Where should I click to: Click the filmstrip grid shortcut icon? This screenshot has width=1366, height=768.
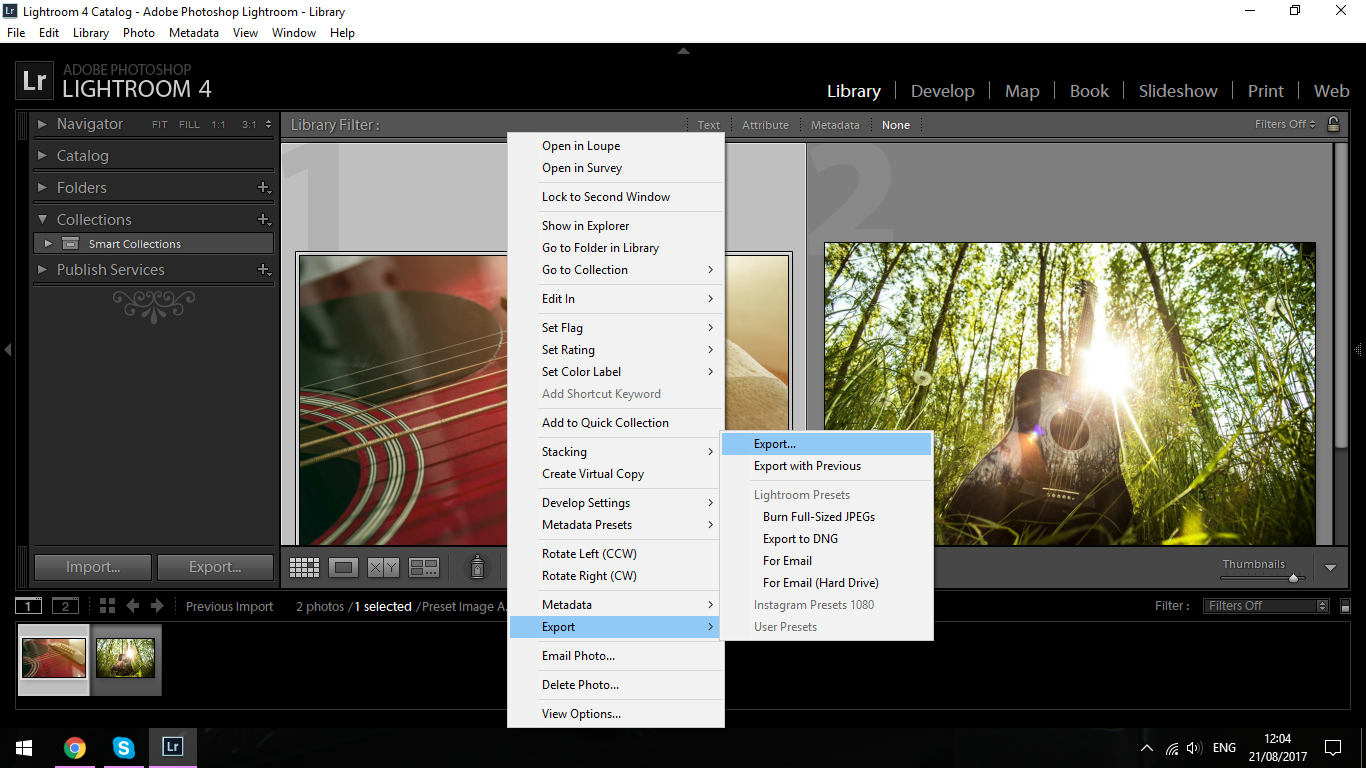point(107,606)
